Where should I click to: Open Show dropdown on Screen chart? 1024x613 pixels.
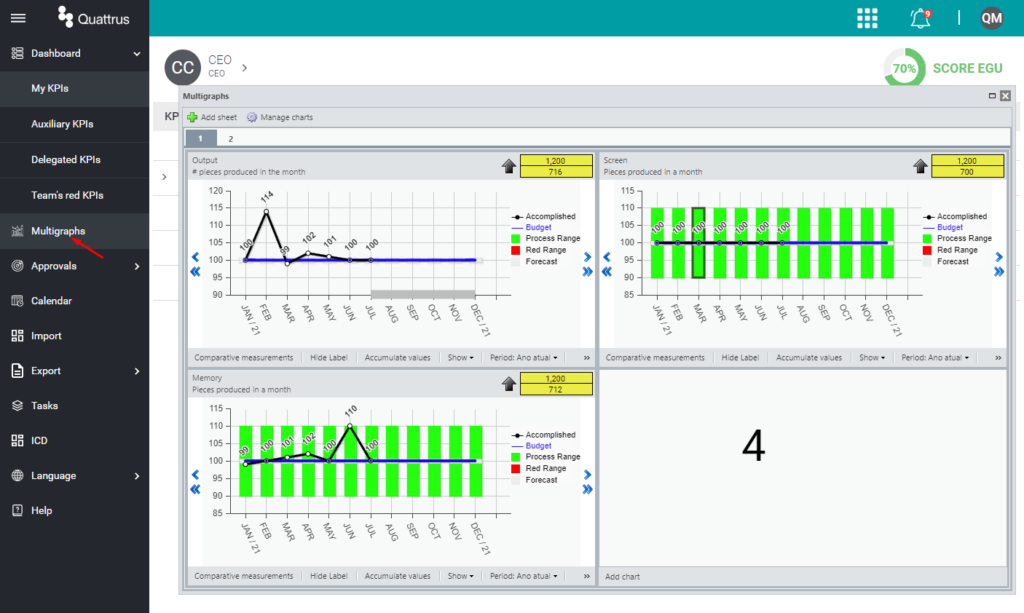click(872, 358)
